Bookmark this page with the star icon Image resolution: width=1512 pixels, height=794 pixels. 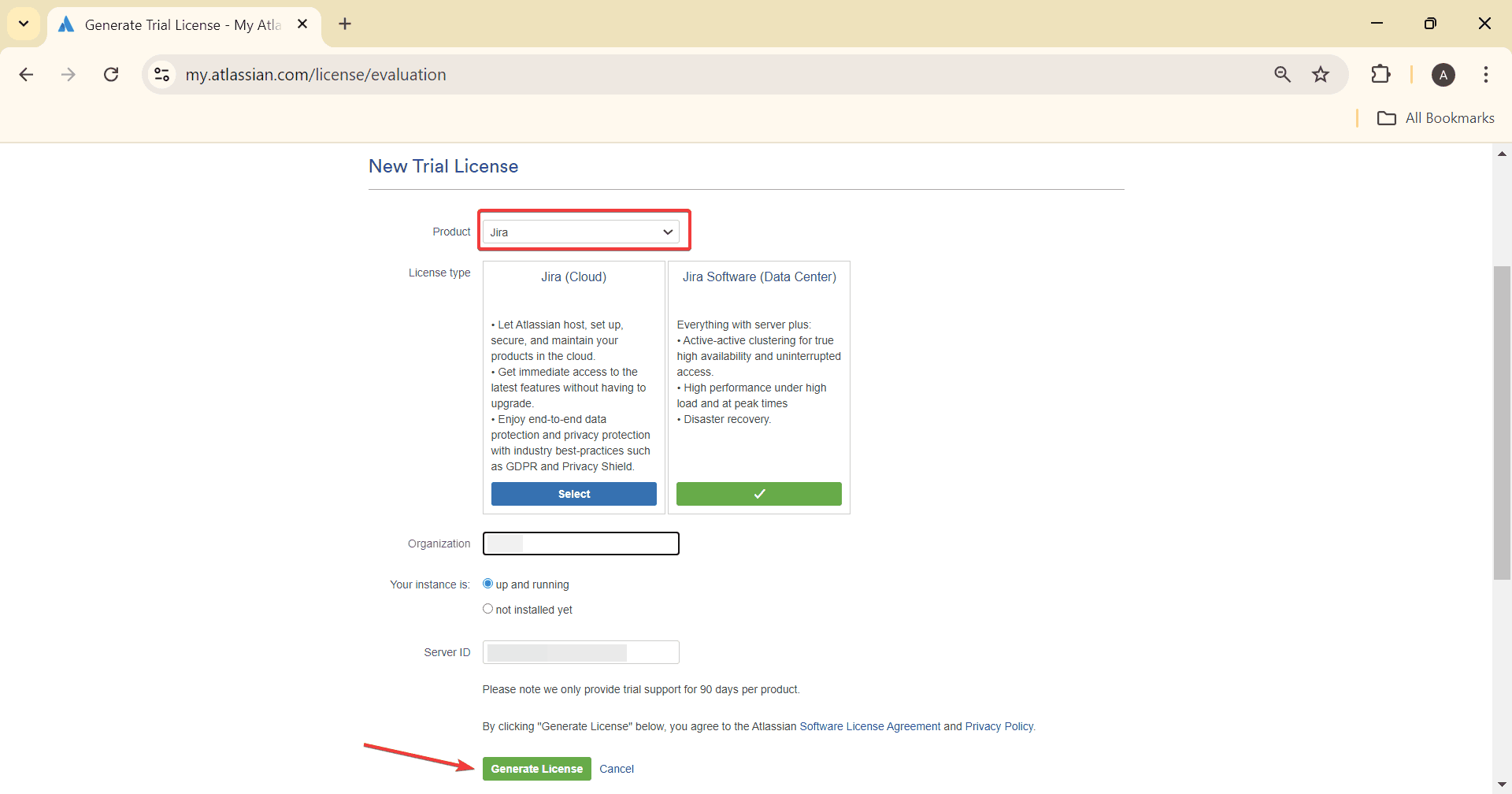(x=1321, y=75)
